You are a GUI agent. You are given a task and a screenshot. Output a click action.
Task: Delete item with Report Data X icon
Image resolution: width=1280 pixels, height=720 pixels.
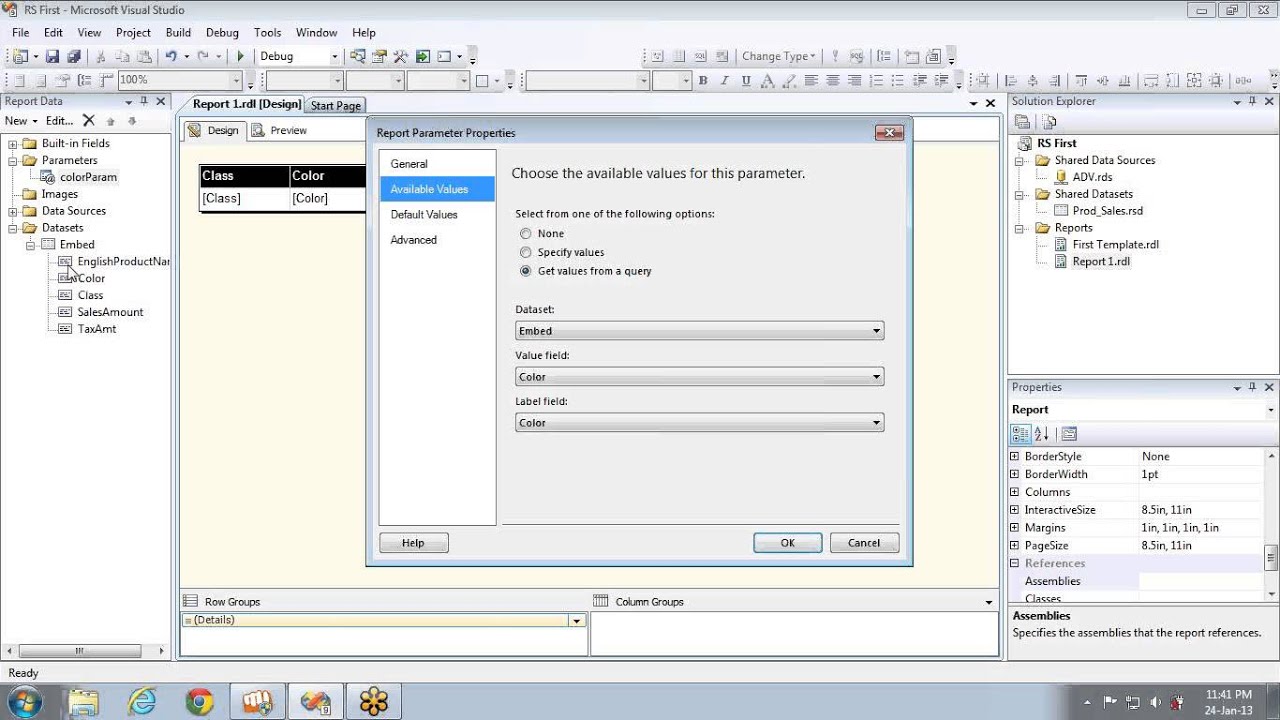(88, 121)
